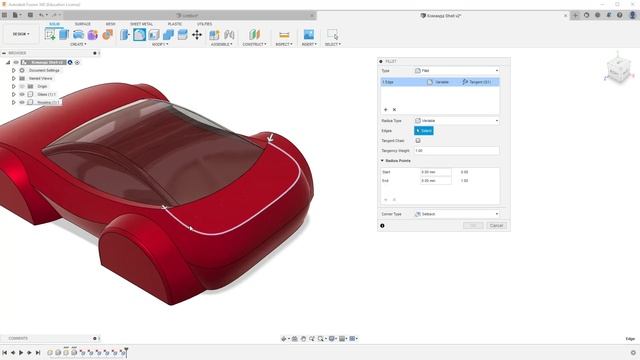Screen dimensions: 640x360
Task: Expand the Named Views node
Action: pos(13,78)
